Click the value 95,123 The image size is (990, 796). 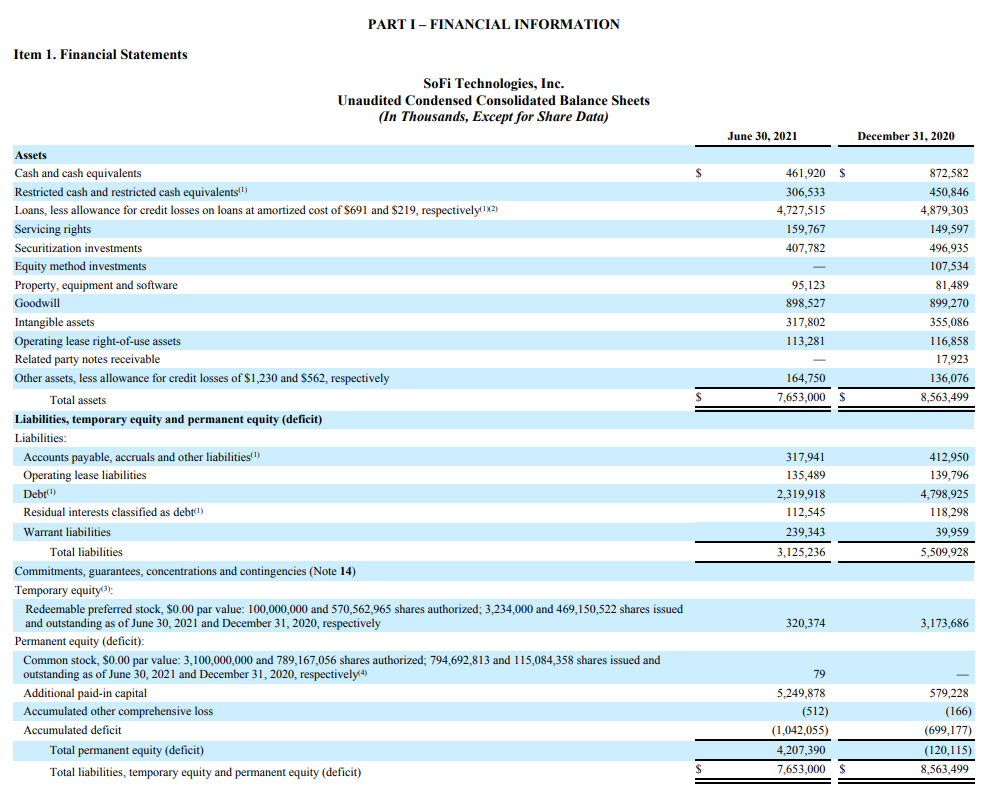point(808,285)
